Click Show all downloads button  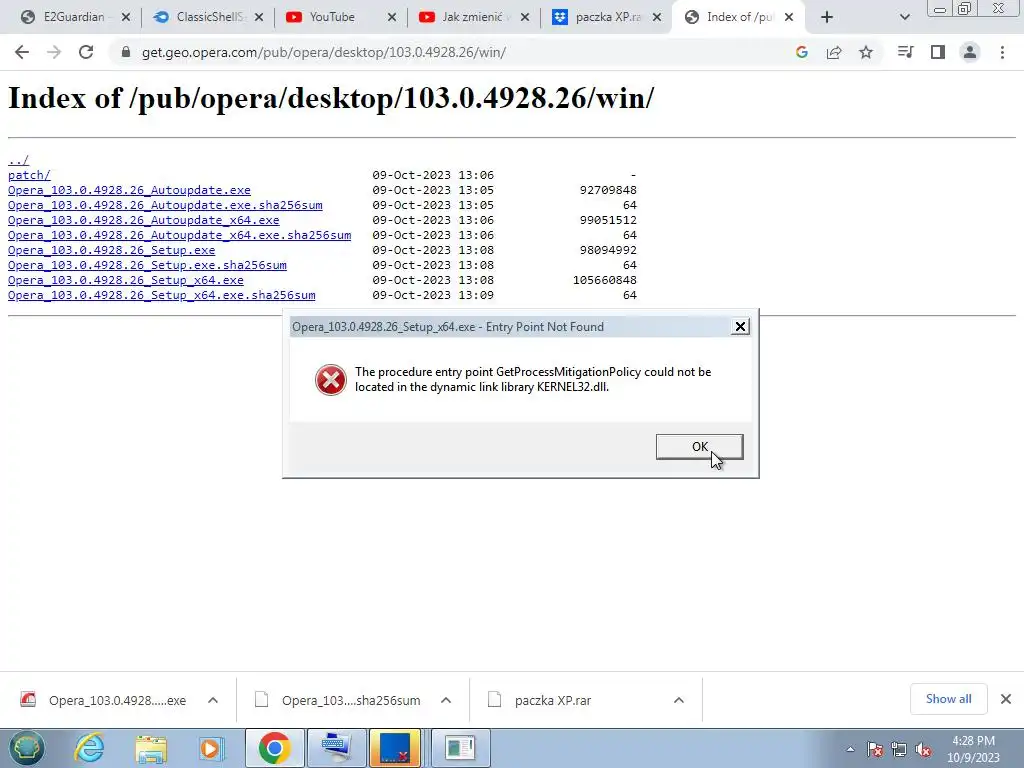point(948,699)
